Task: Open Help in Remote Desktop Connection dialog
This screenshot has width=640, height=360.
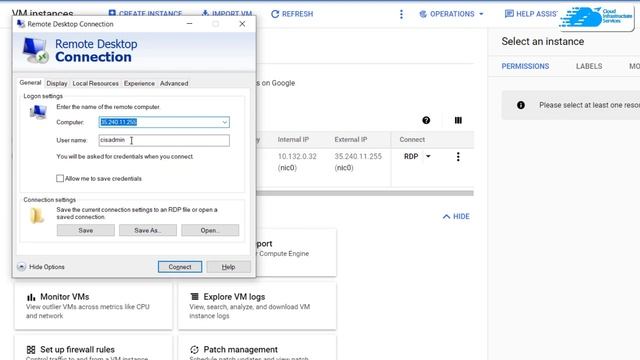Action: (228, 267)
